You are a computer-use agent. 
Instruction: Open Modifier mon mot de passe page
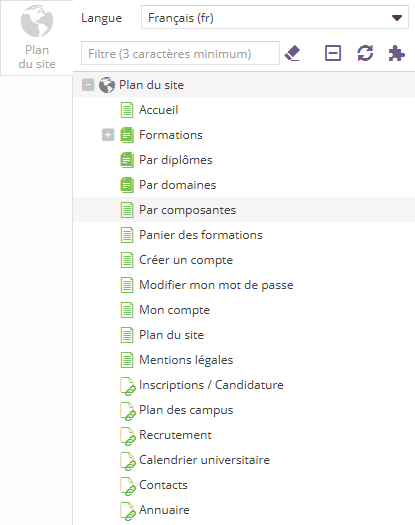pos(216,285)
